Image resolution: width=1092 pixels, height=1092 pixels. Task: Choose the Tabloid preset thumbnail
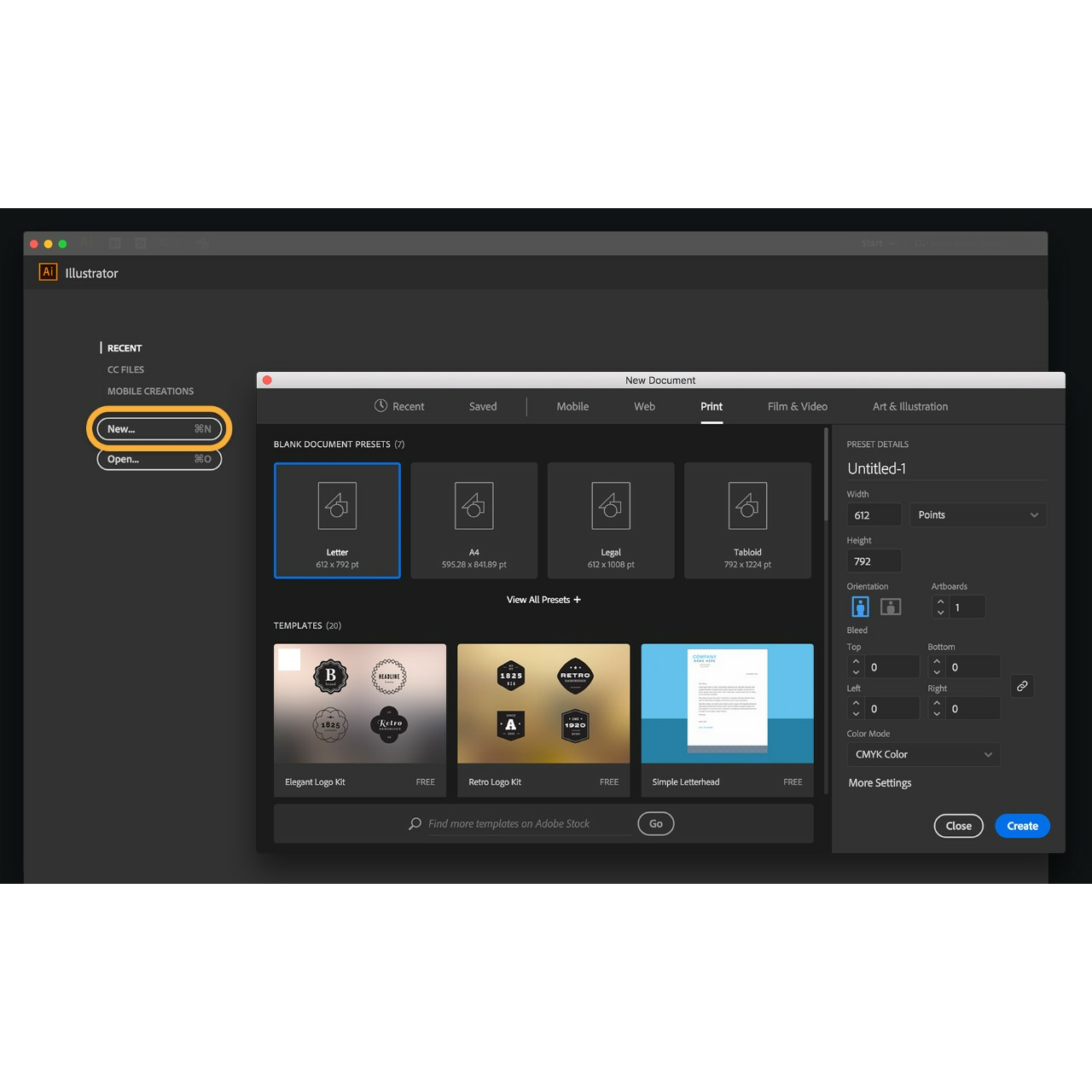click(x=747, y=520)
